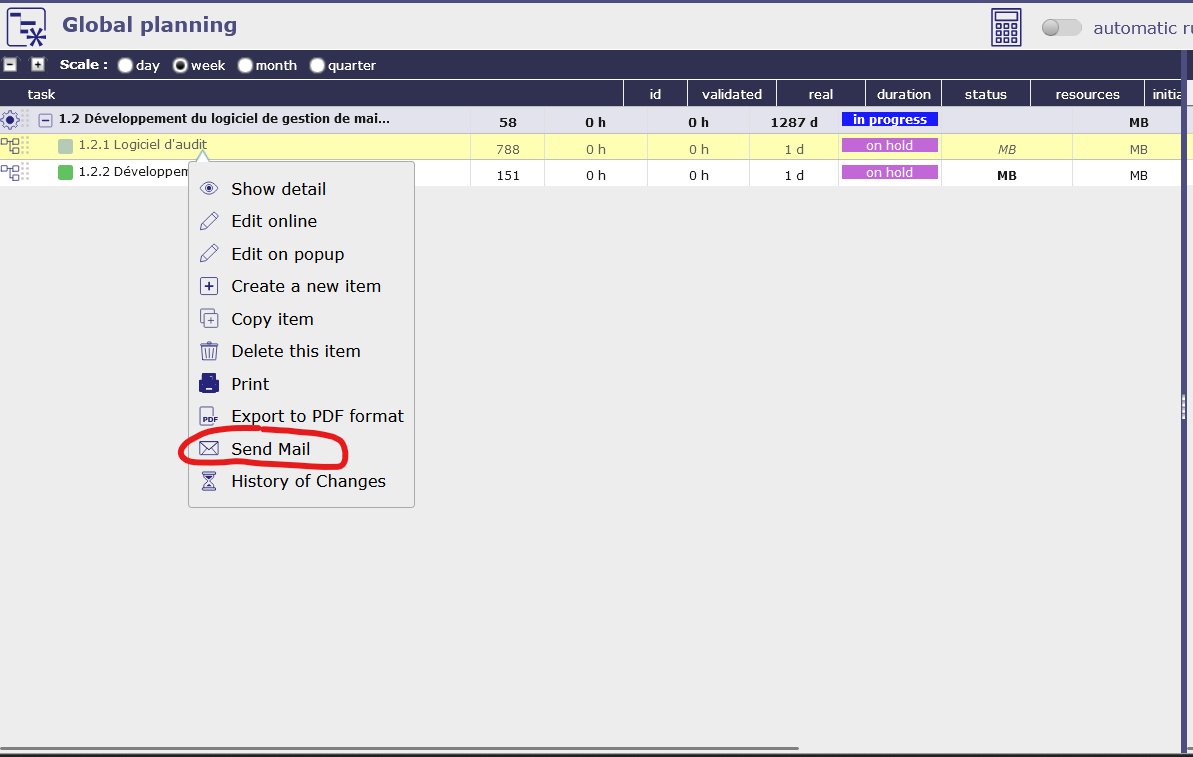
Task: Select the day scale radio button
Action: (125, 66)
